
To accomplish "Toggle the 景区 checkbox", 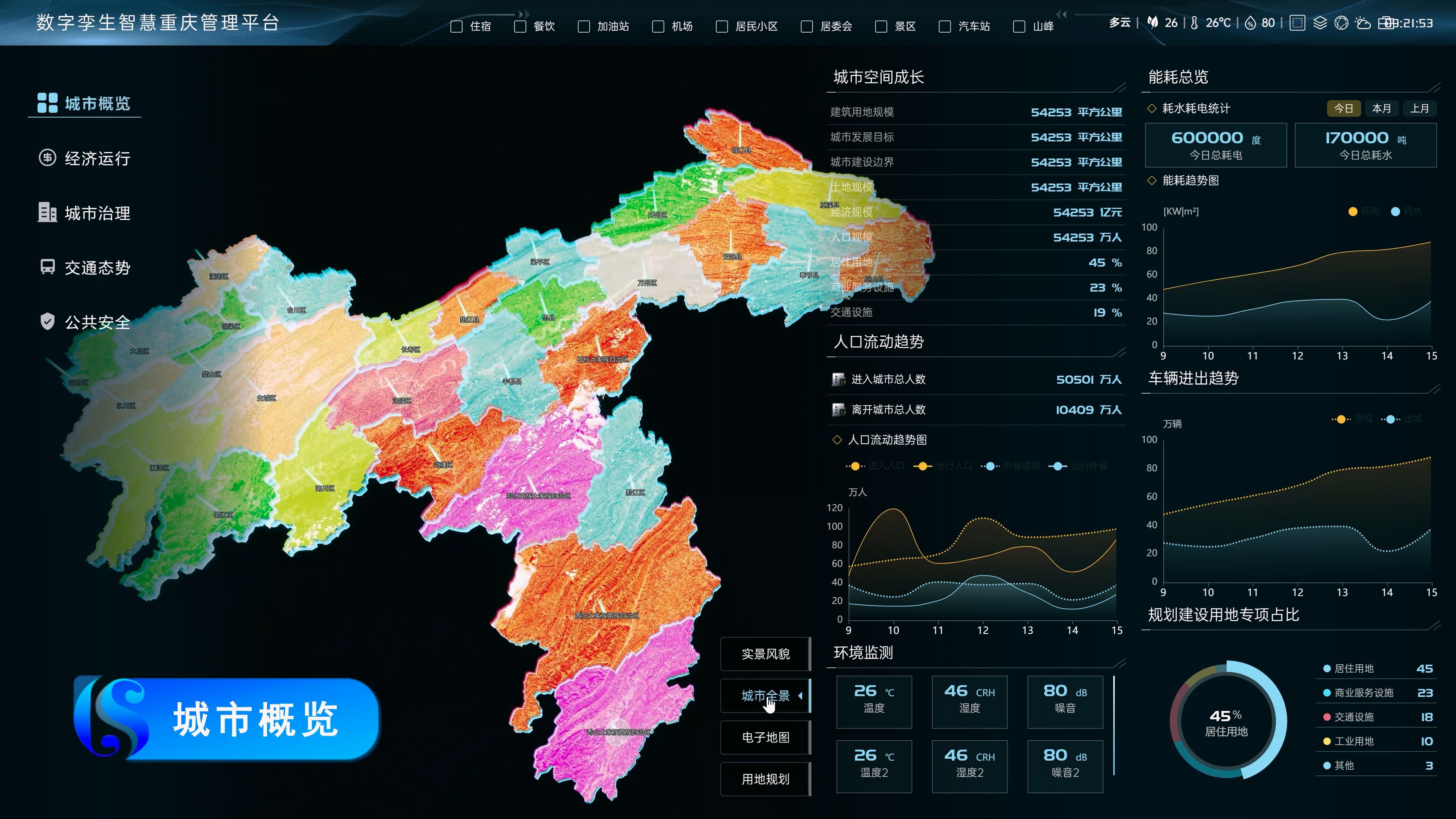I will pyautogui.click(x=881, y=27).
